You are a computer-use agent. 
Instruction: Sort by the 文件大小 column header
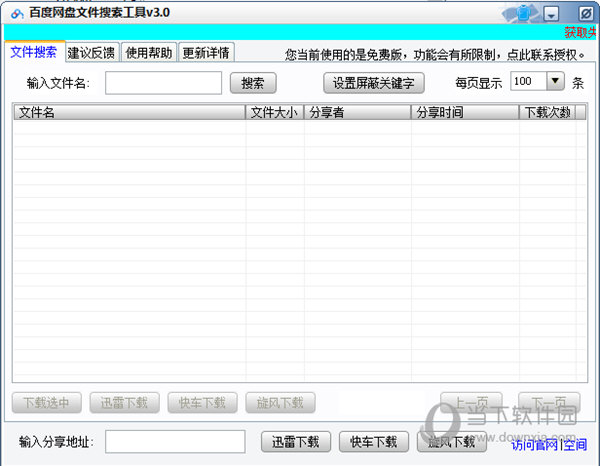click(274, 112)
